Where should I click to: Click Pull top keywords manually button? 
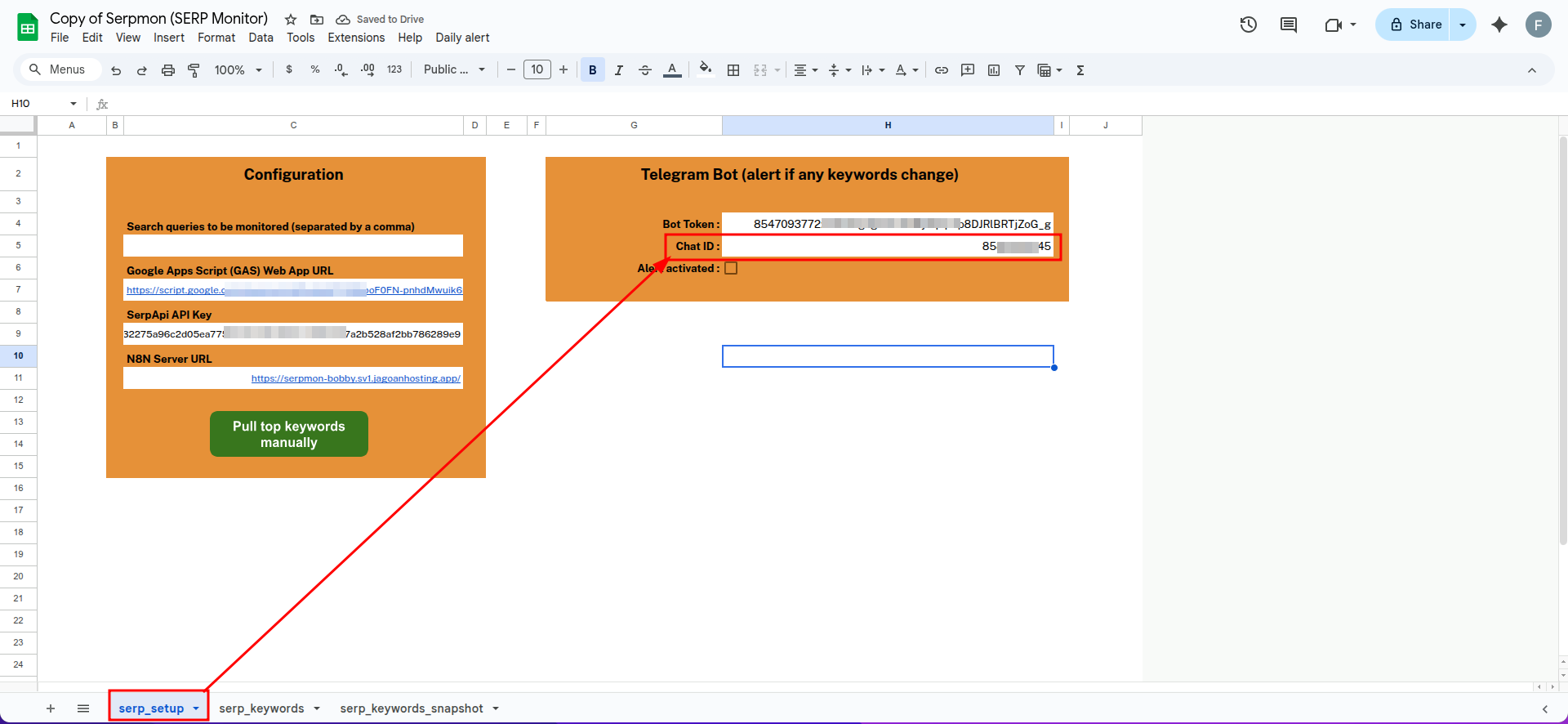coord(288,434)
